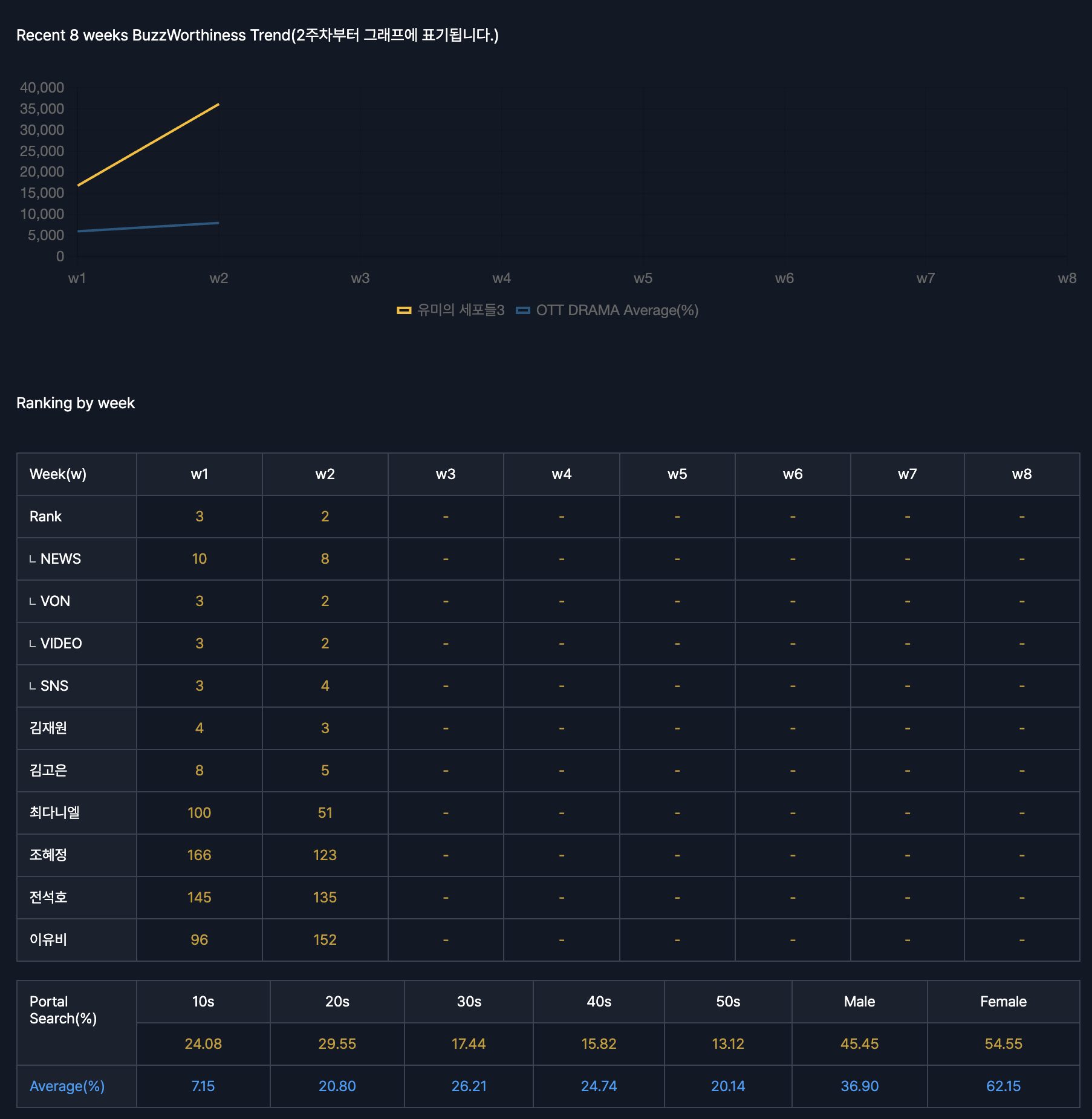Toggle the blue OTT DRAMA Average legend swatch
This screenshot has width=1092, height=1119.
522,310
